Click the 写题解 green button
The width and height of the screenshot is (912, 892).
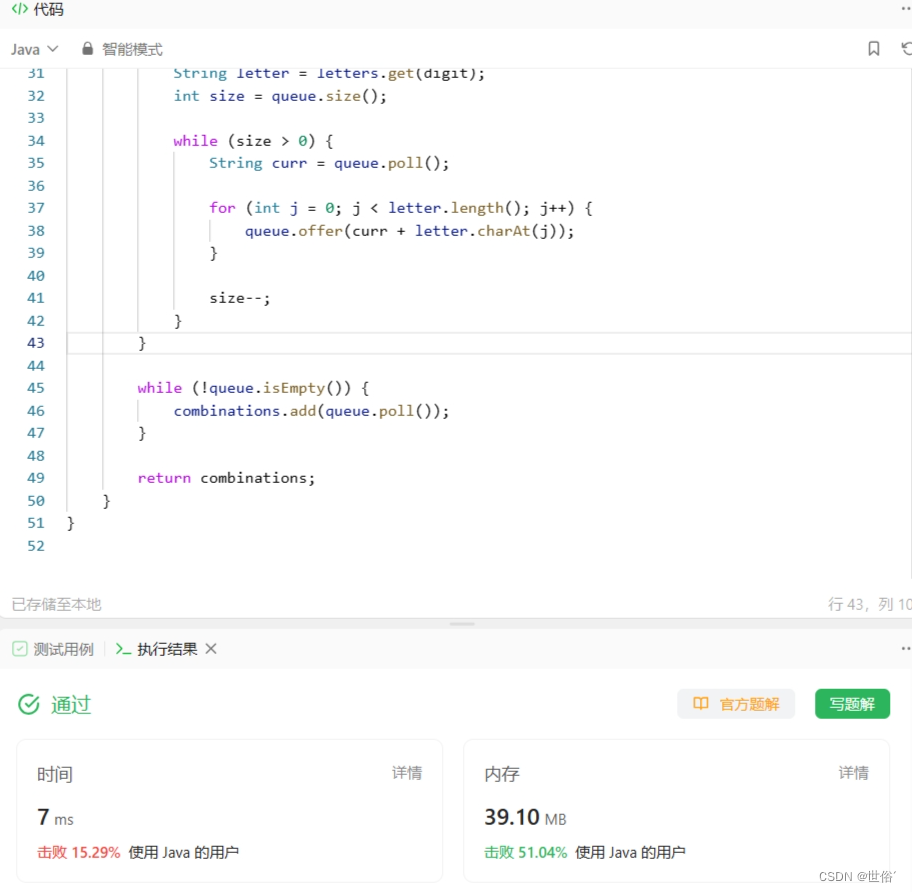pyautogui.click(x=852, y=704)
